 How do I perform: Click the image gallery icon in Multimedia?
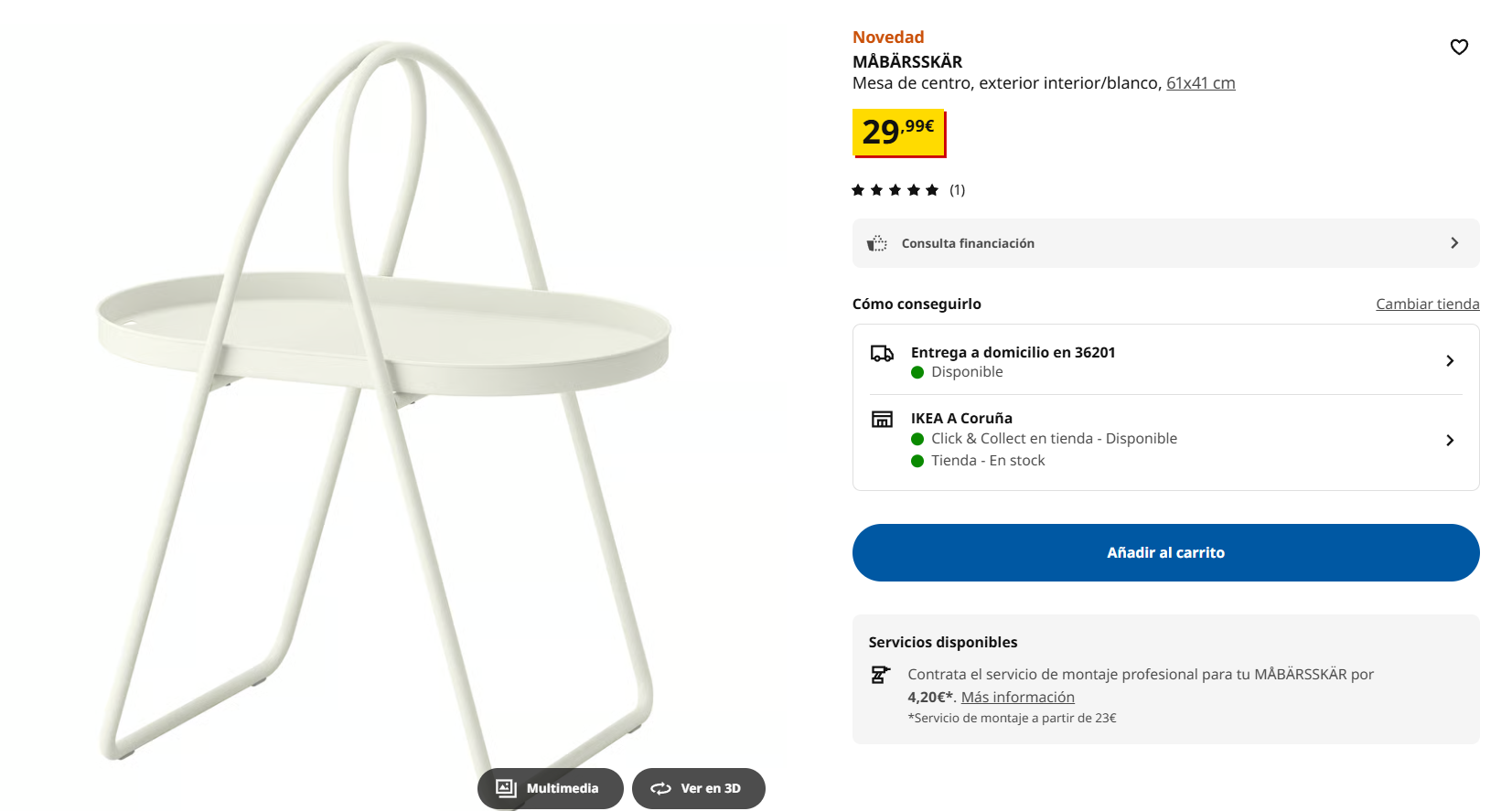tap(506, 788)
